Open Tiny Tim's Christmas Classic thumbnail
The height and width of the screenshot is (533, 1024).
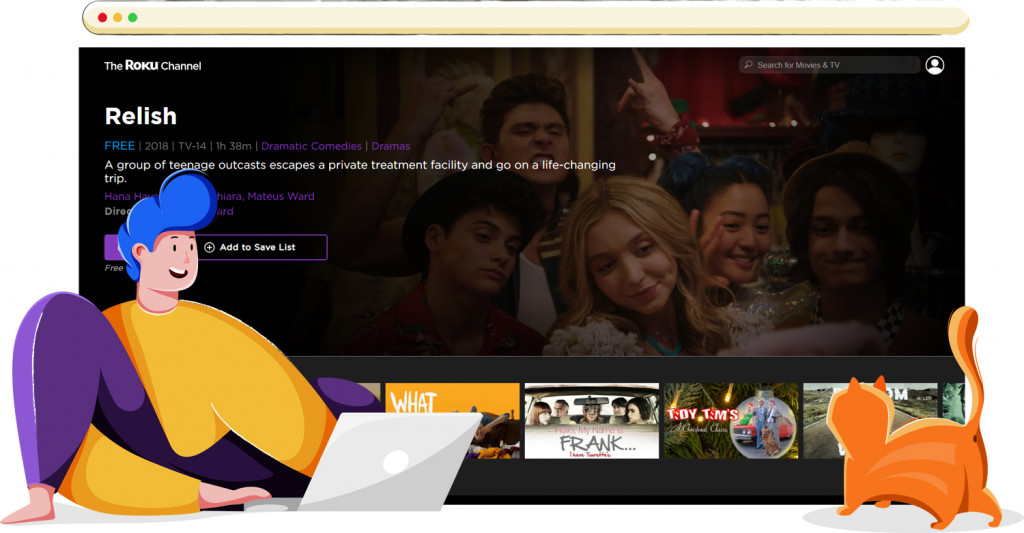pyautogui.click(x=731, y=421)
